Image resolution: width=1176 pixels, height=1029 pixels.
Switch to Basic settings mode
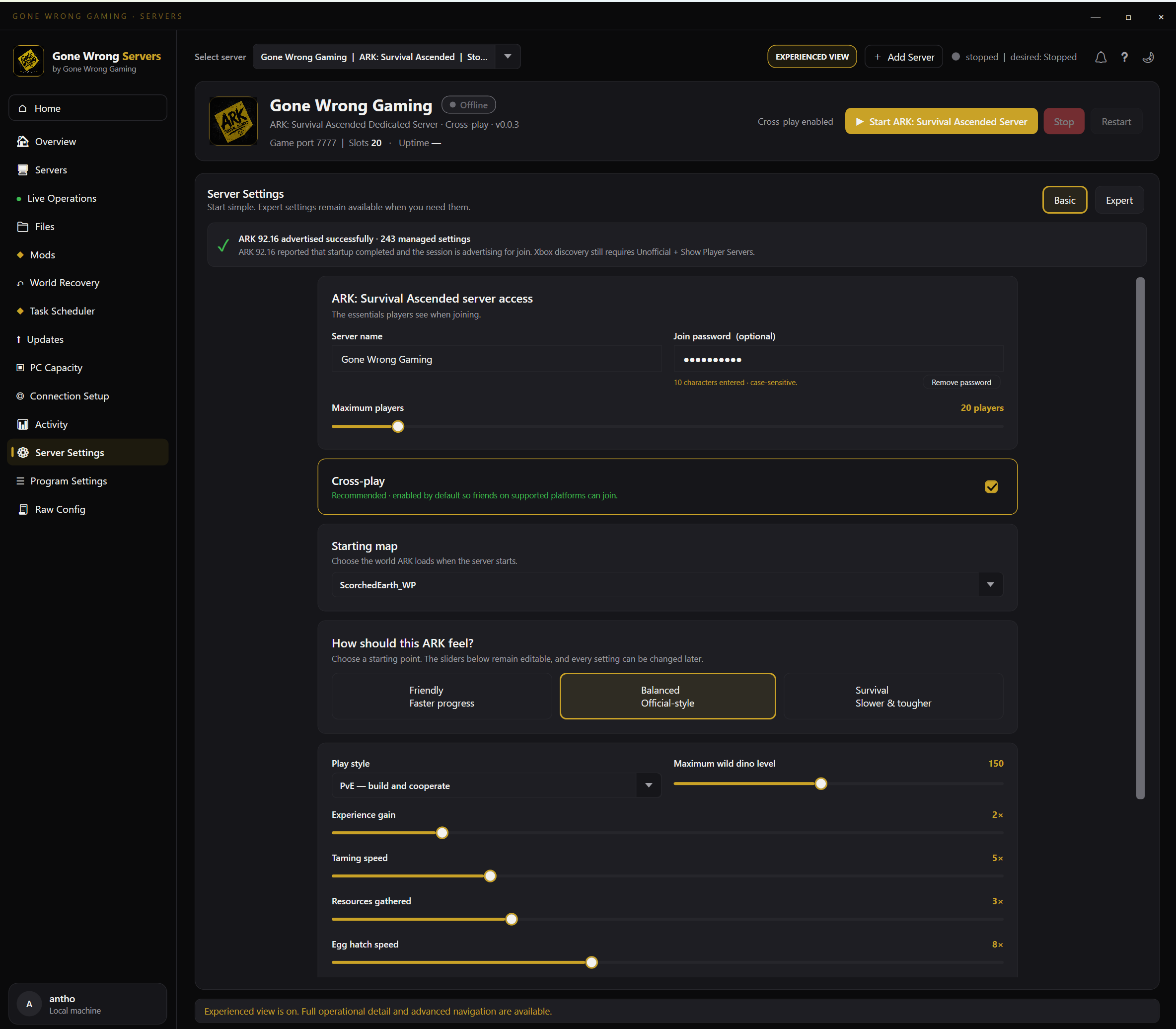[1064, 200]
